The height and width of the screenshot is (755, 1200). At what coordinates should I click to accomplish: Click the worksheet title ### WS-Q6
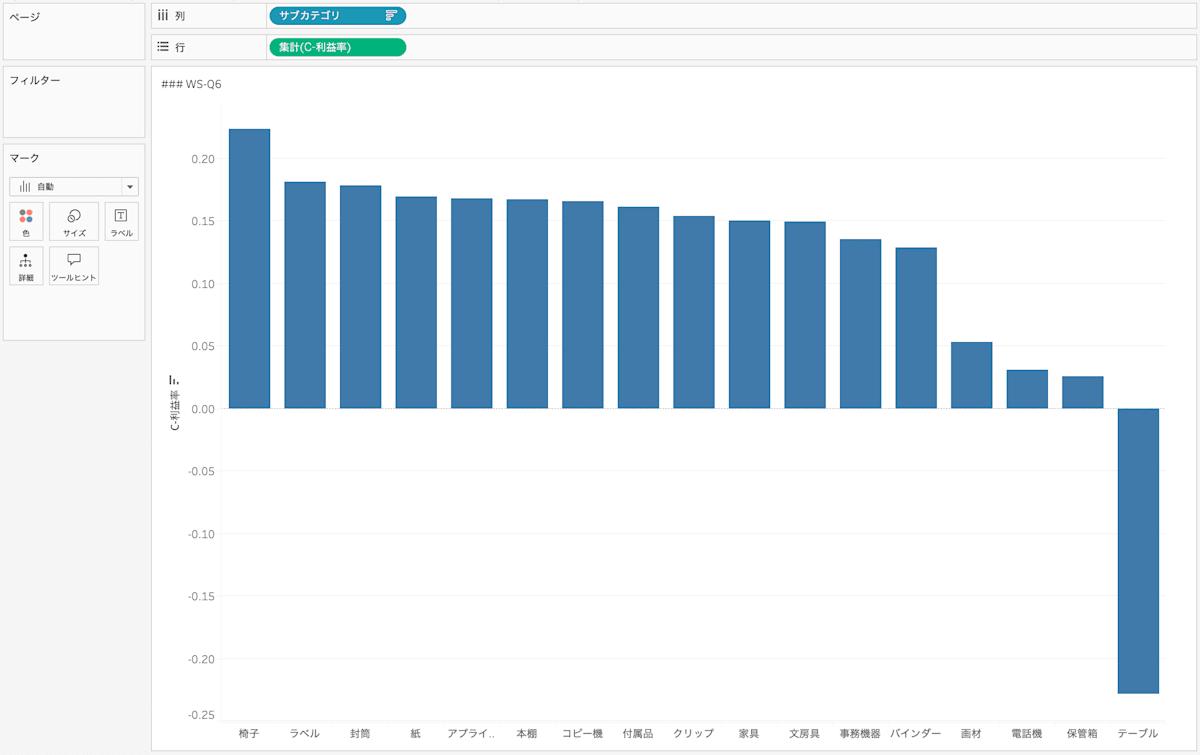[191, 84]
